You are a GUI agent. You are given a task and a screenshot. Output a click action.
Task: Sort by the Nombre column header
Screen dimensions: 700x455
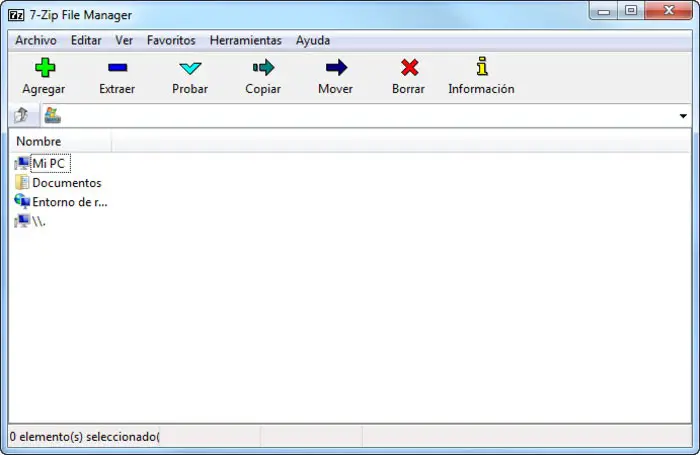click(60, 142)
